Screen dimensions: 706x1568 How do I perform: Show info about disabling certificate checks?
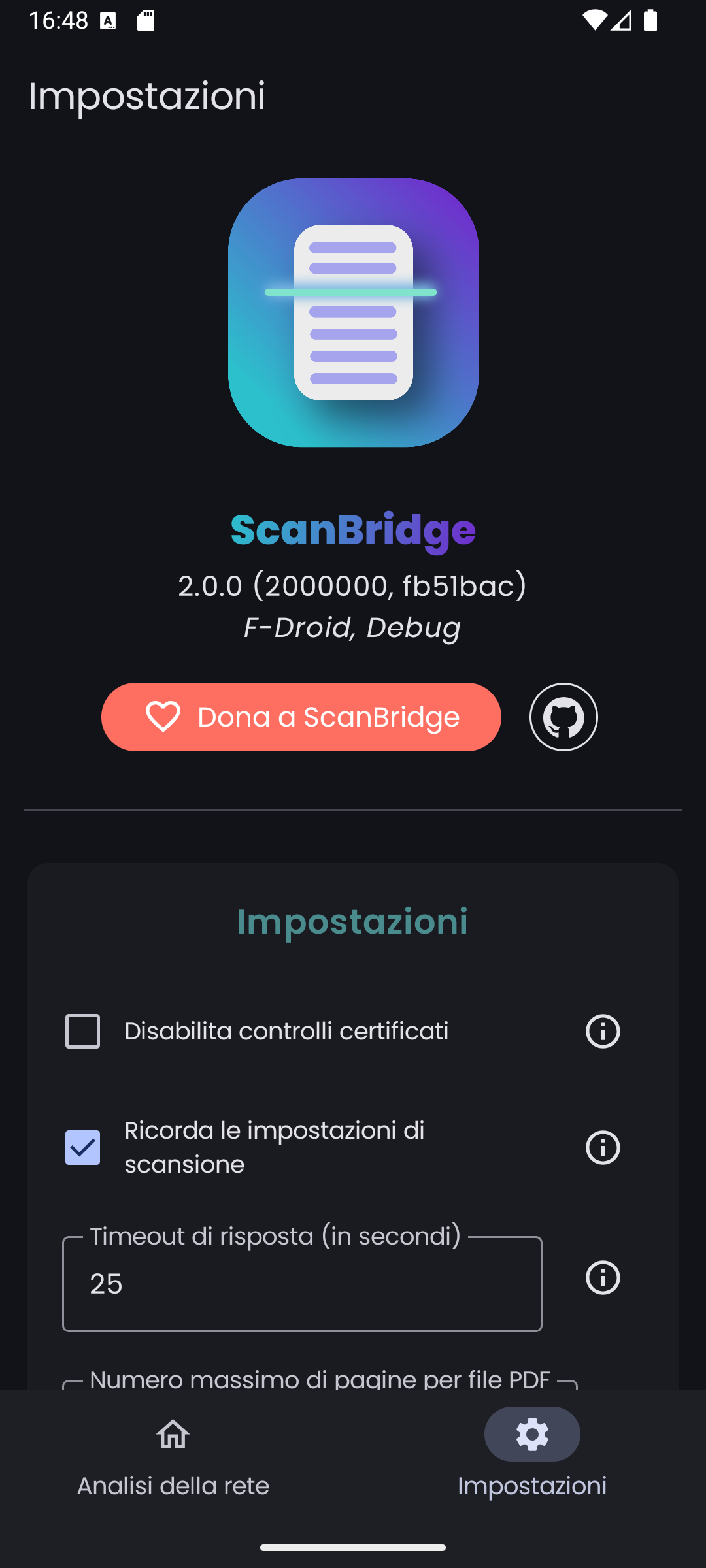(603, 1032)
